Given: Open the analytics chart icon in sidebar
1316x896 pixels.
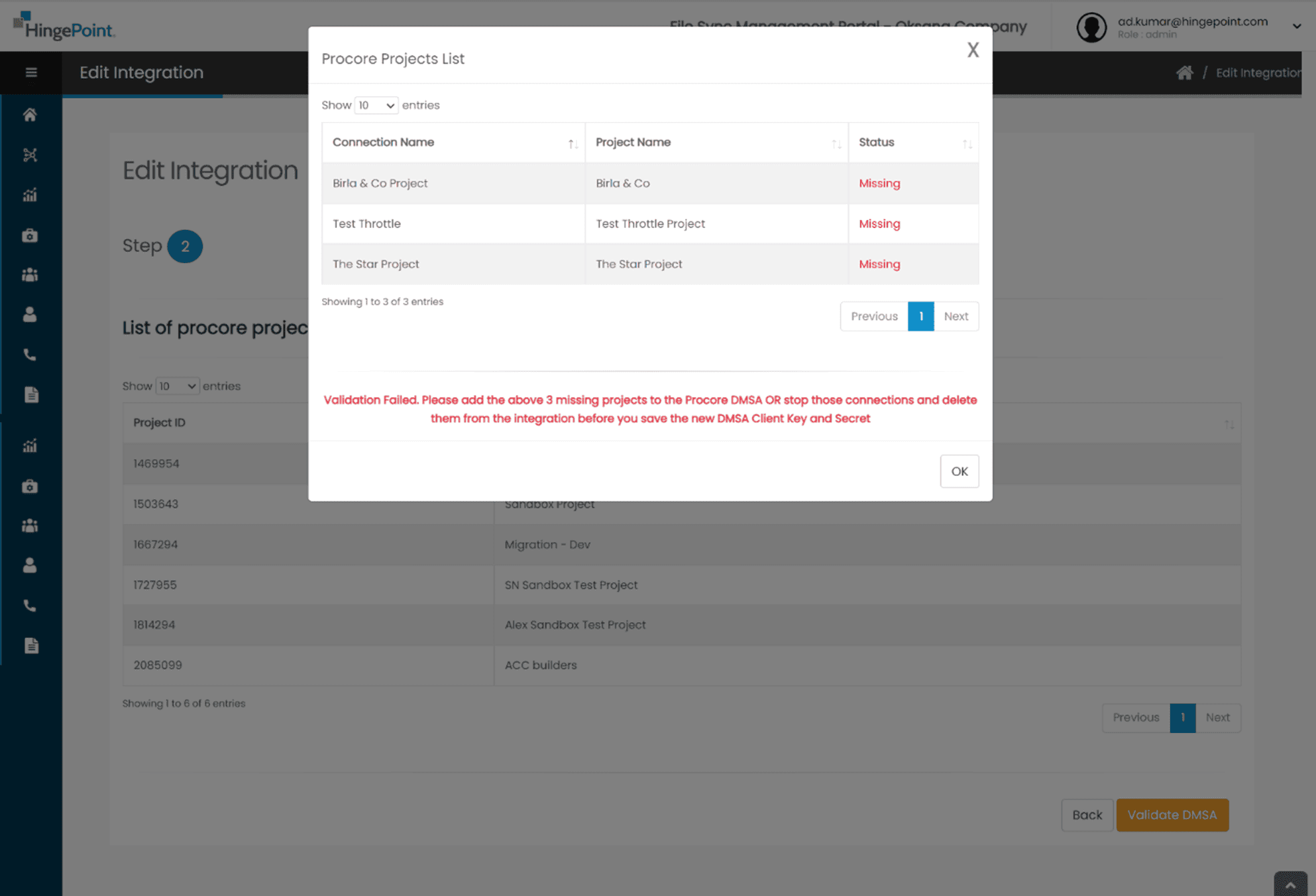Looking at the screenshot, I should click(x=30, y=194).
